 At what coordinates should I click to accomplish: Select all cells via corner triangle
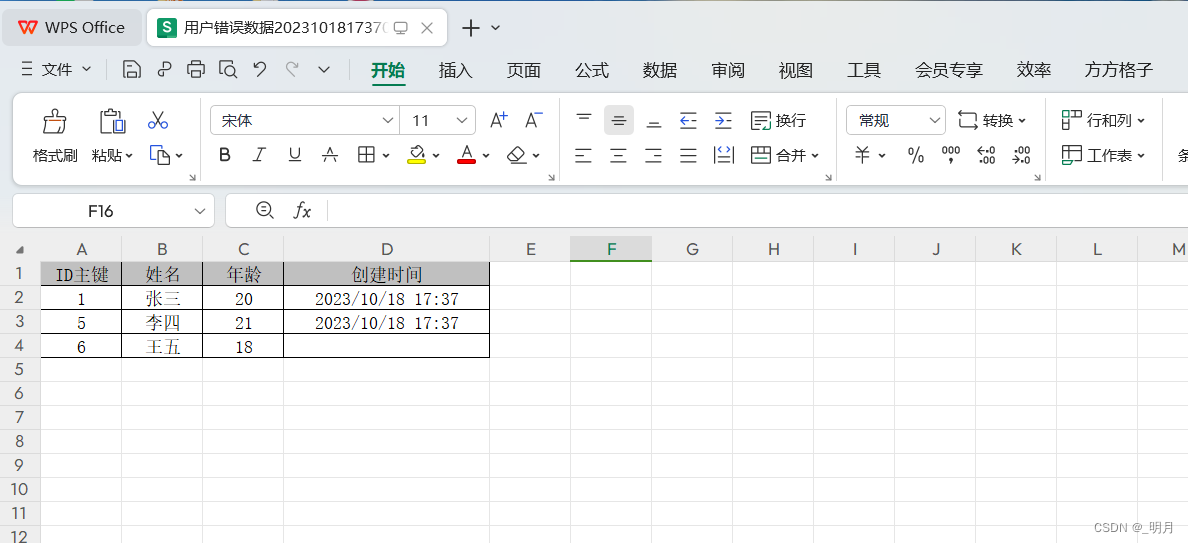pyautogui.click(x=20, y=249)
